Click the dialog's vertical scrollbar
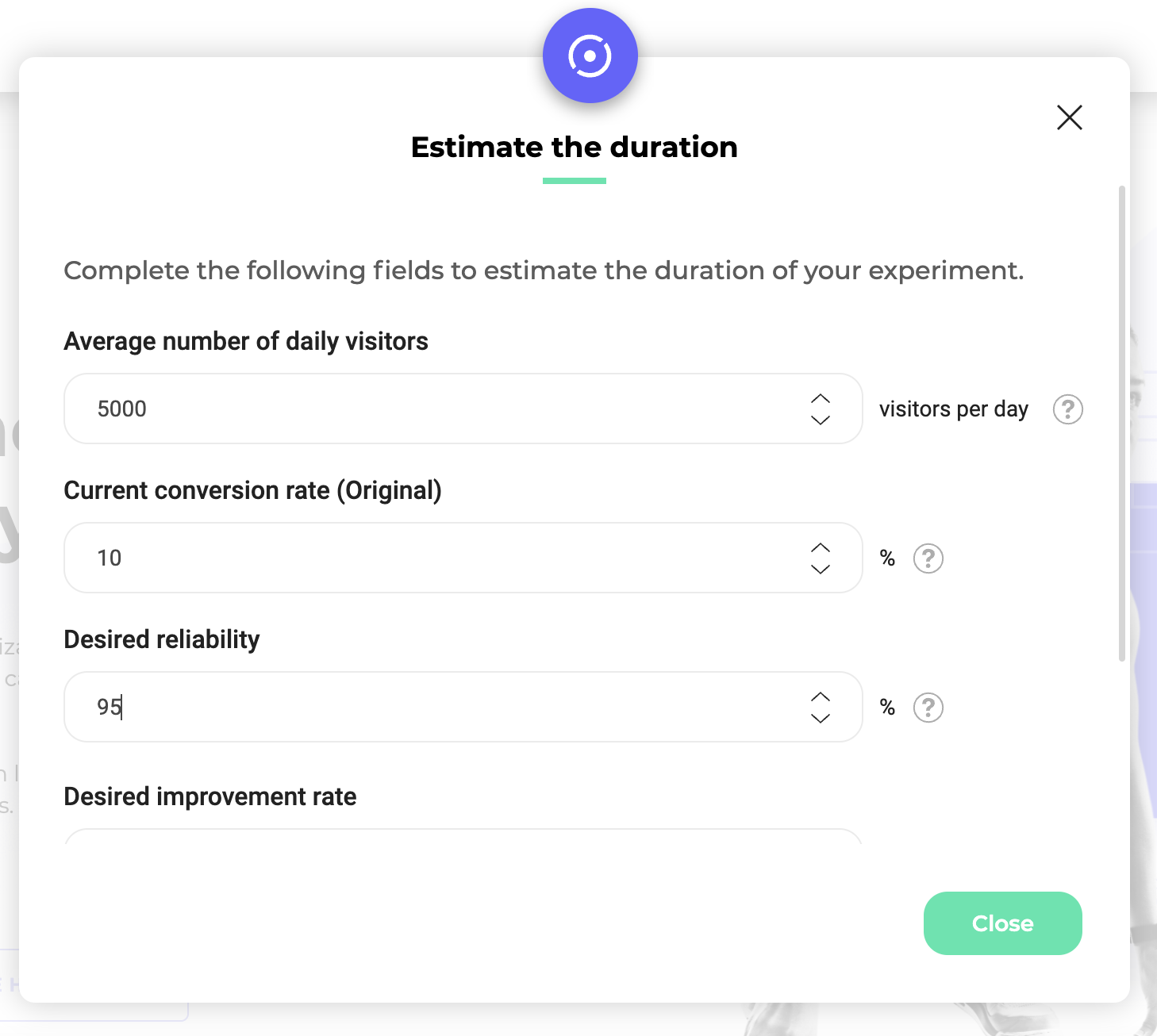Screen dimensions: 1157x1036 point(1121,424)
